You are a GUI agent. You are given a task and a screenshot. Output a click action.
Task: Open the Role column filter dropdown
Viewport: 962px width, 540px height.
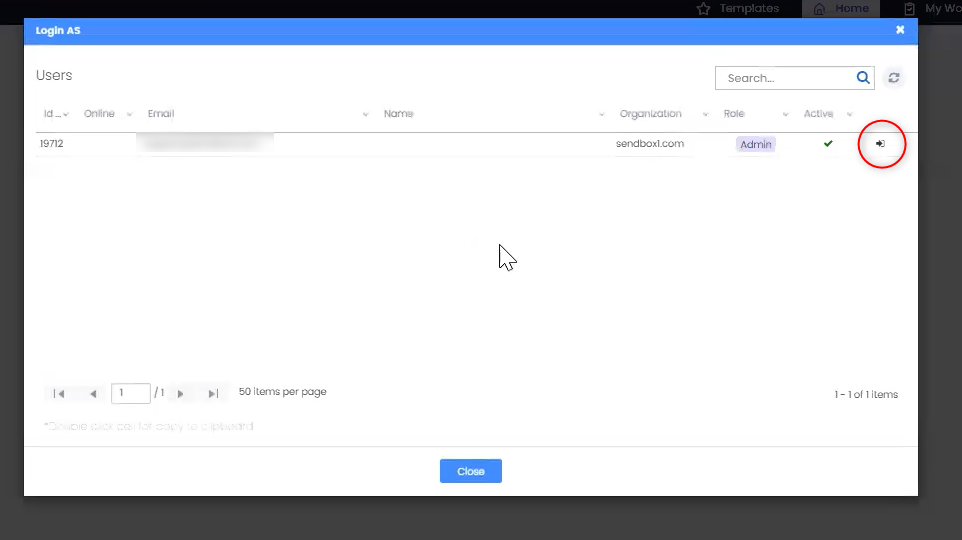pos(785,114)
